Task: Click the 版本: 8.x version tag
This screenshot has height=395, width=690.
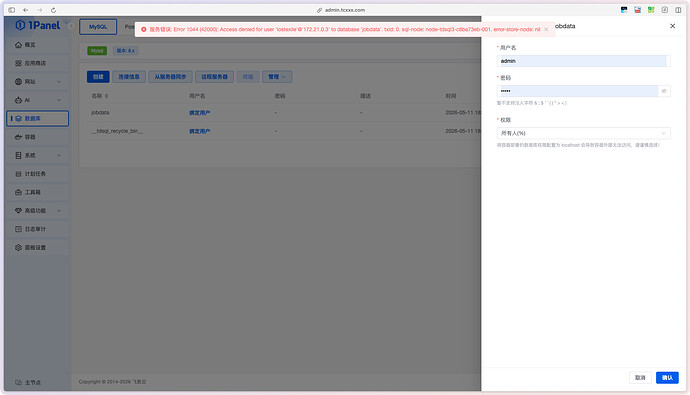Action: (125, 51)
